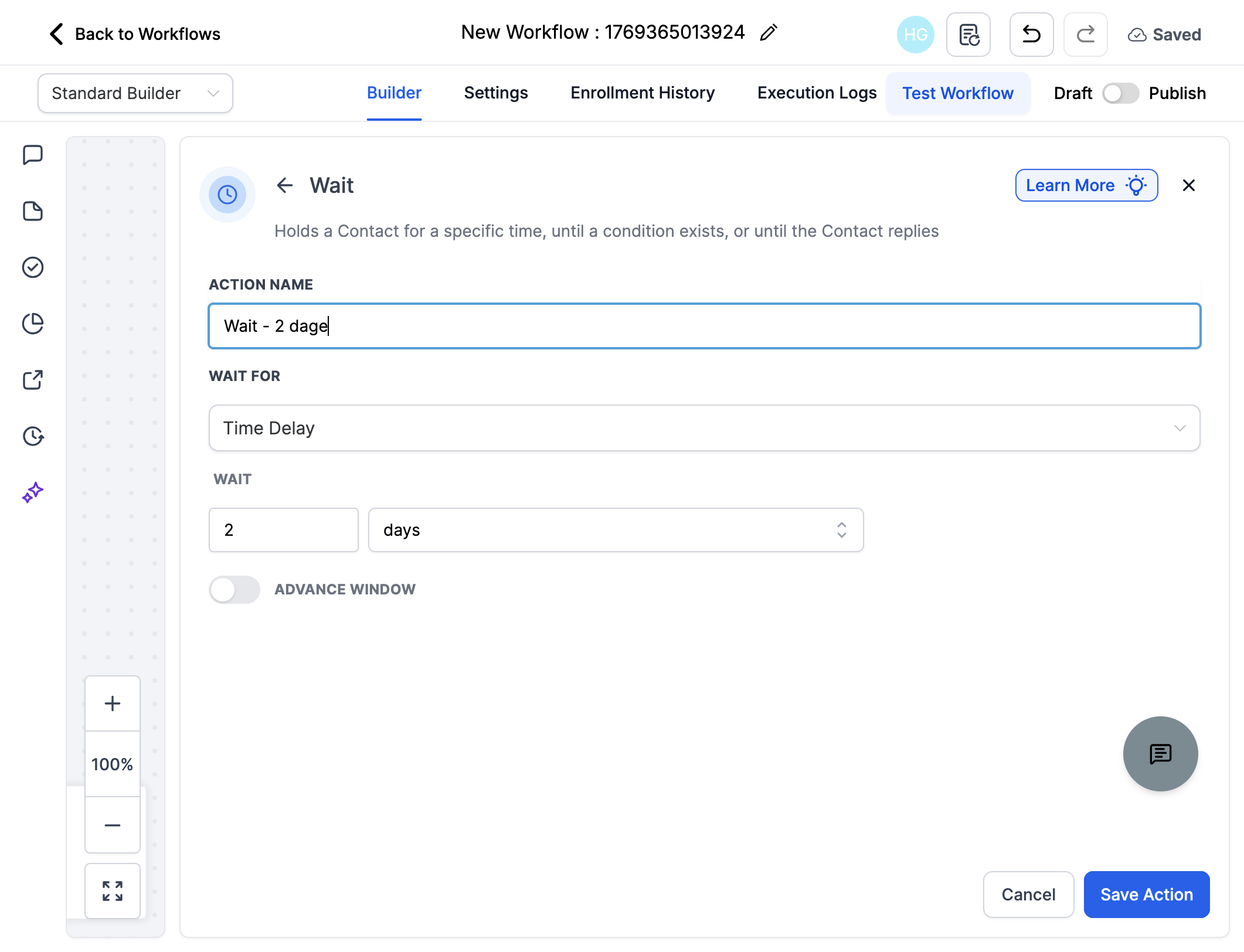Toggle the Draft/Publish switch

(1120, 93)
